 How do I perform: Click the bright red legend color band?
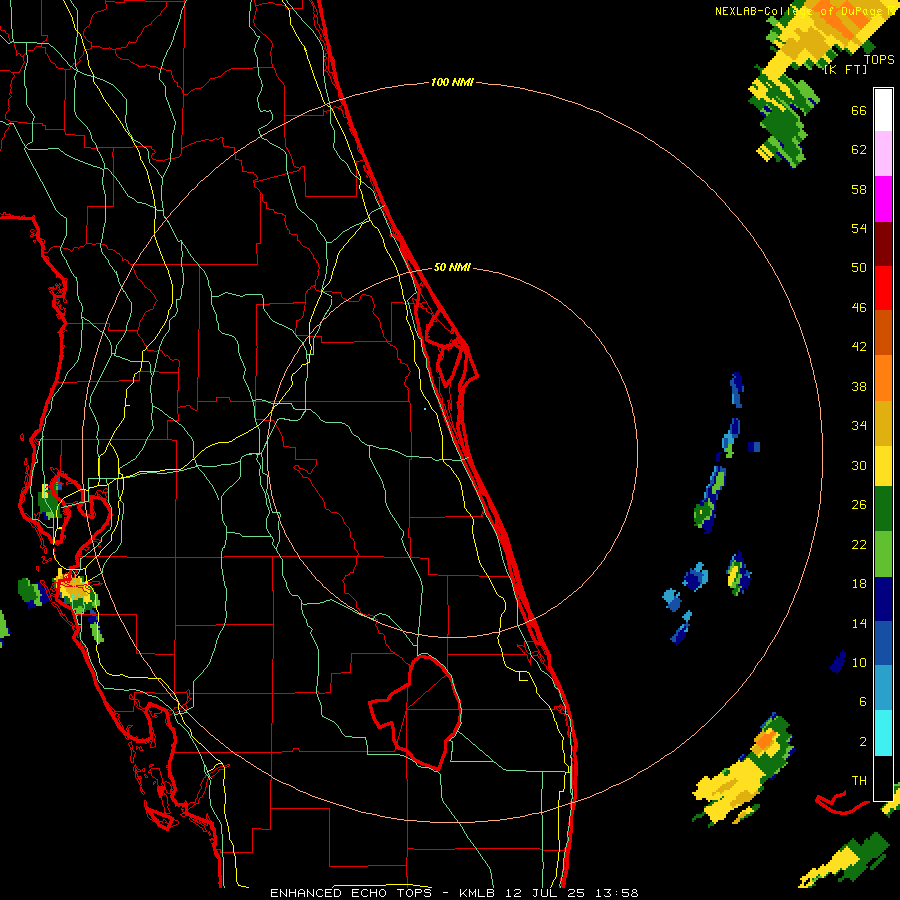click(x=883, y=288)
